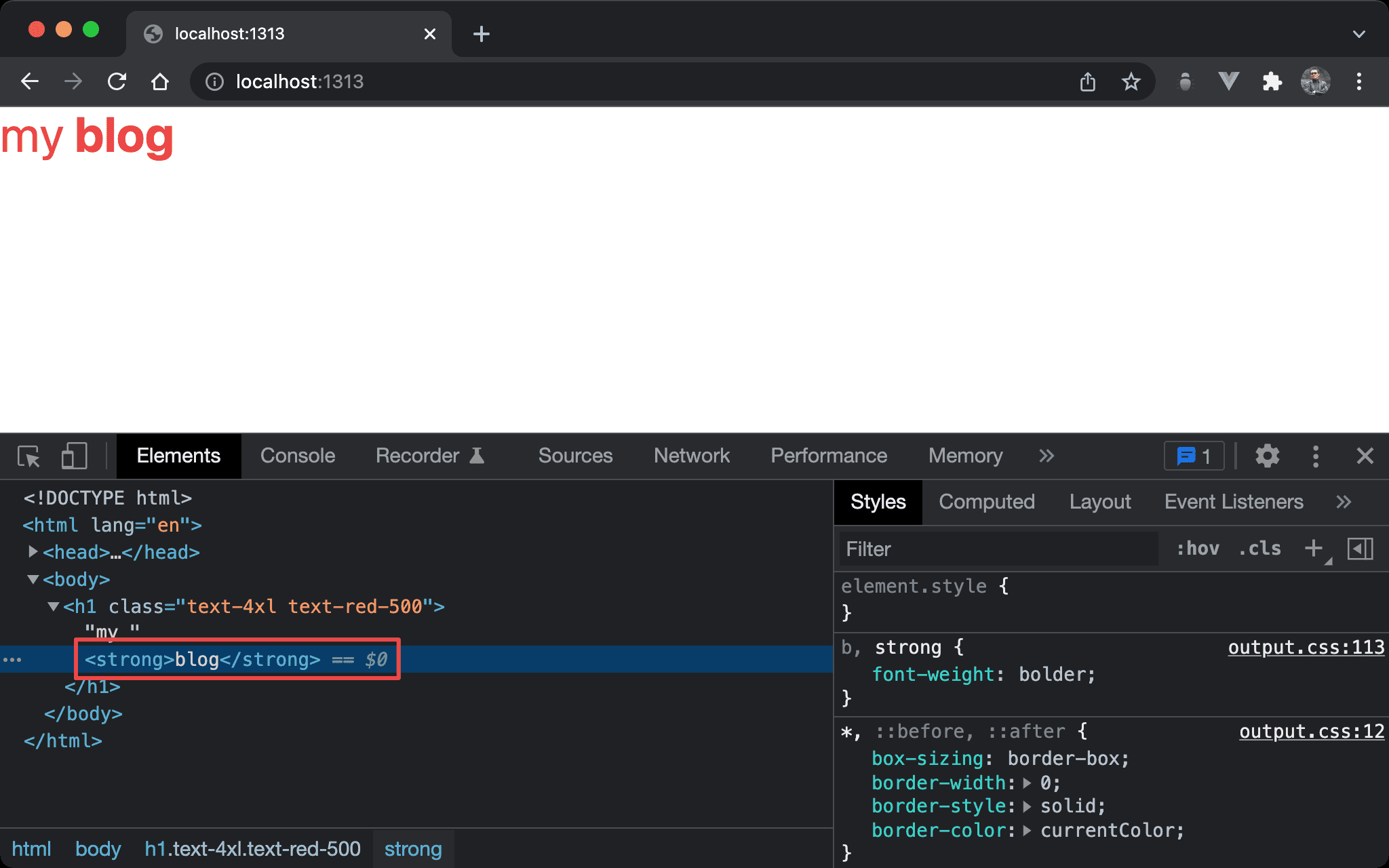This screenshot has height=868, width=1389.
Task: Open the issues counter badge showing 1
Action: click(1194, 456)
